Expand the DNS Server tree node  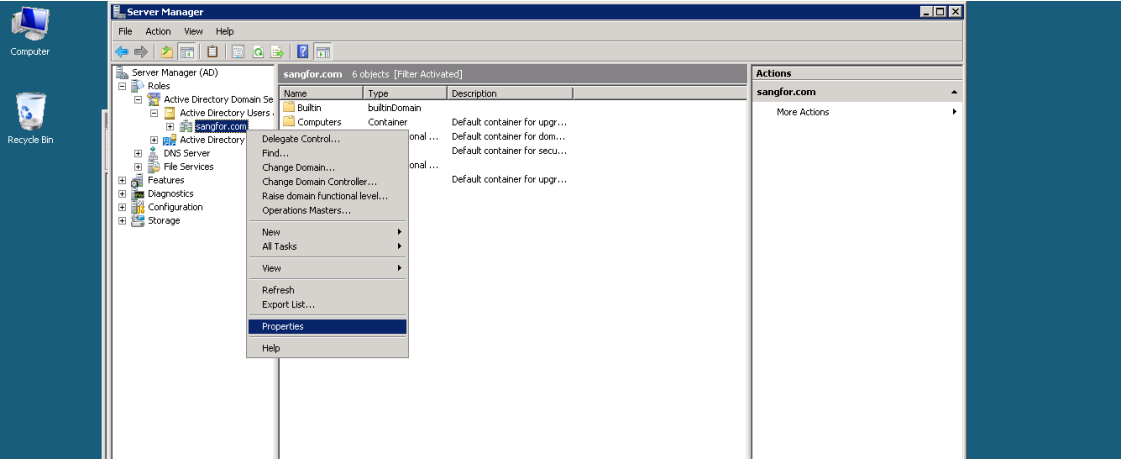coord(139,154)
